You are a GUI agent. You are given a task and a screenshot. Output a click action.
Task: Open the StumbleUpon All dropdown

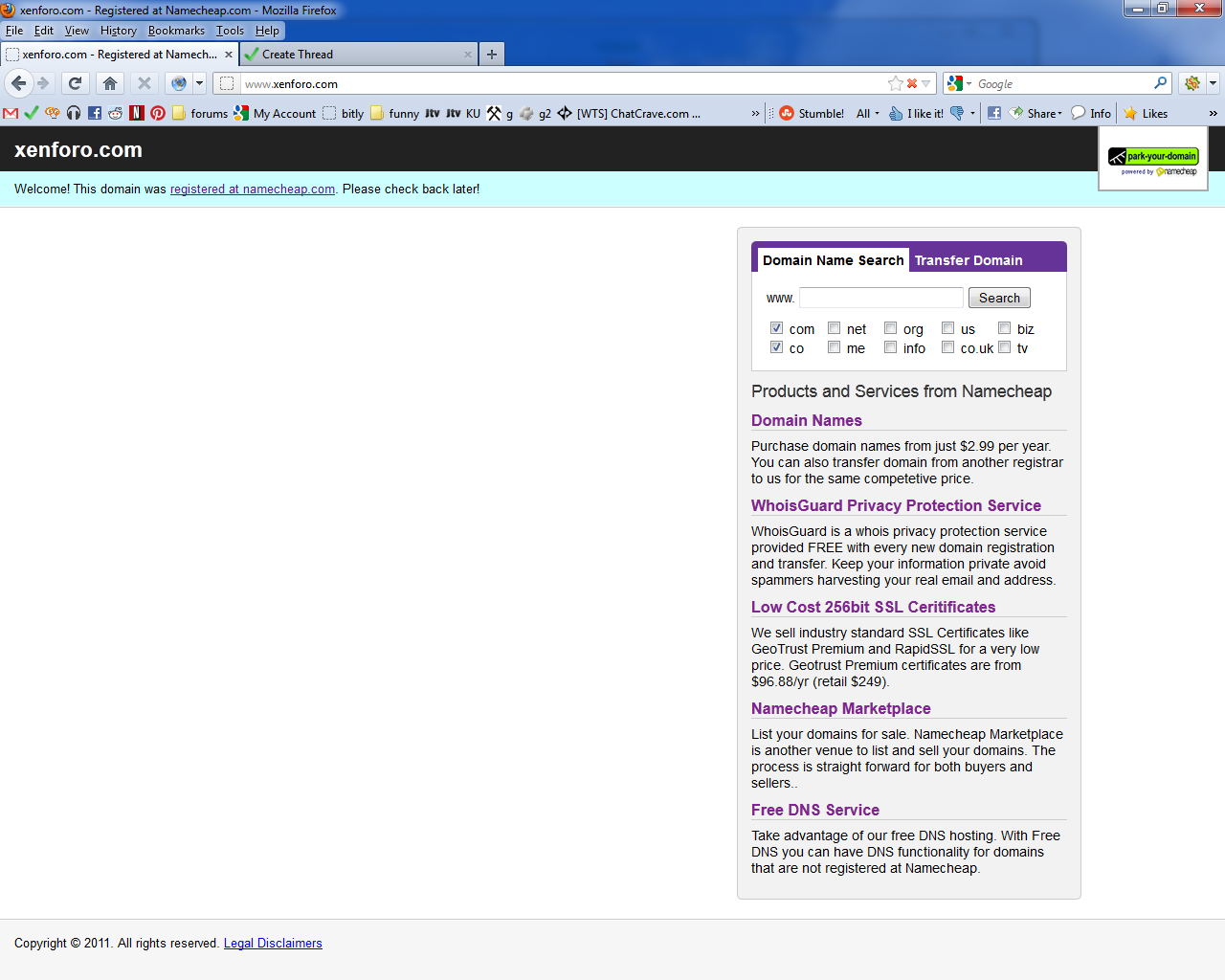click(x=868, y=113)
